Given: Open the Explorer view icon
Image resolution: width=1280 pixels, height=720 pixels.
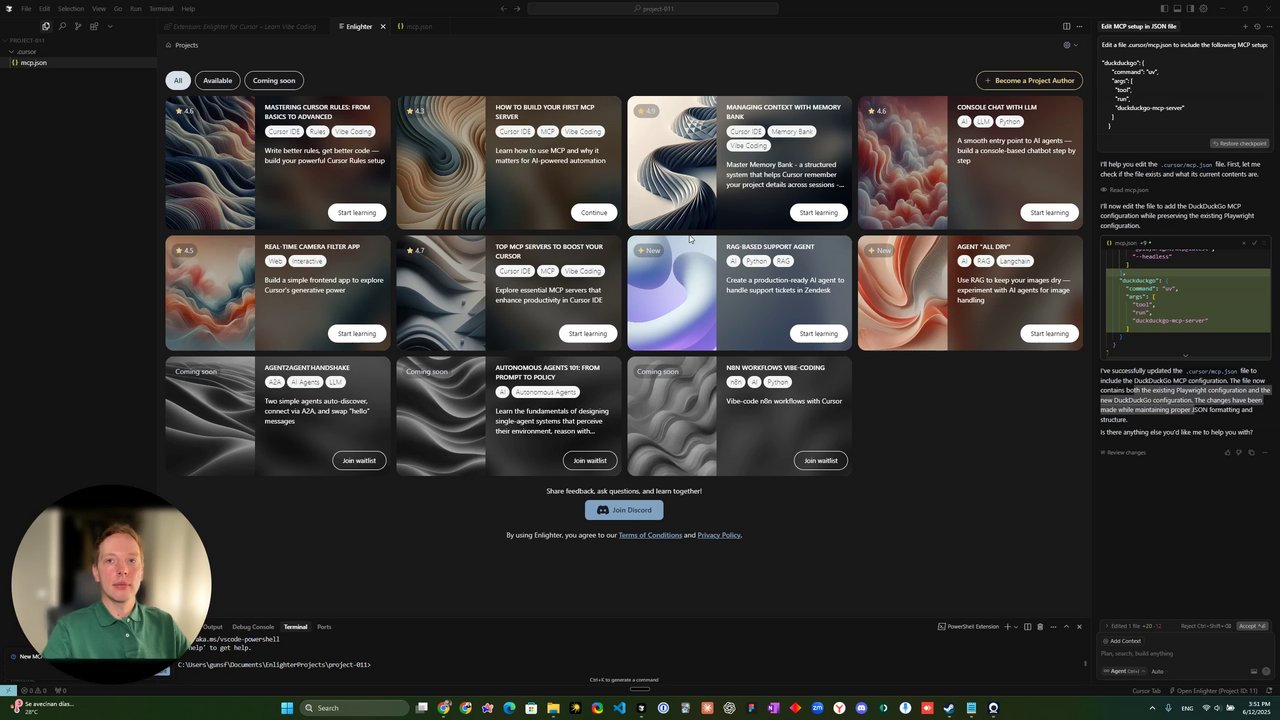Looking at the screenshot, I should (45, 26).
